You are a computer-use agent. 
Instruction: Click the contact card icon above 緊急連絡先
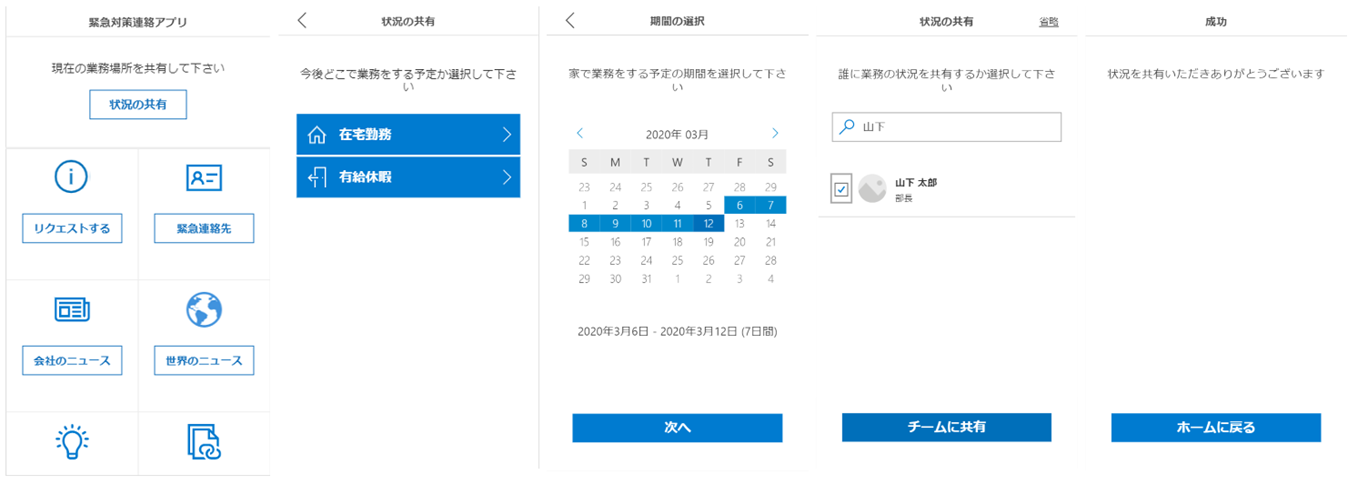pyautogui.click(x=203, y=177)
